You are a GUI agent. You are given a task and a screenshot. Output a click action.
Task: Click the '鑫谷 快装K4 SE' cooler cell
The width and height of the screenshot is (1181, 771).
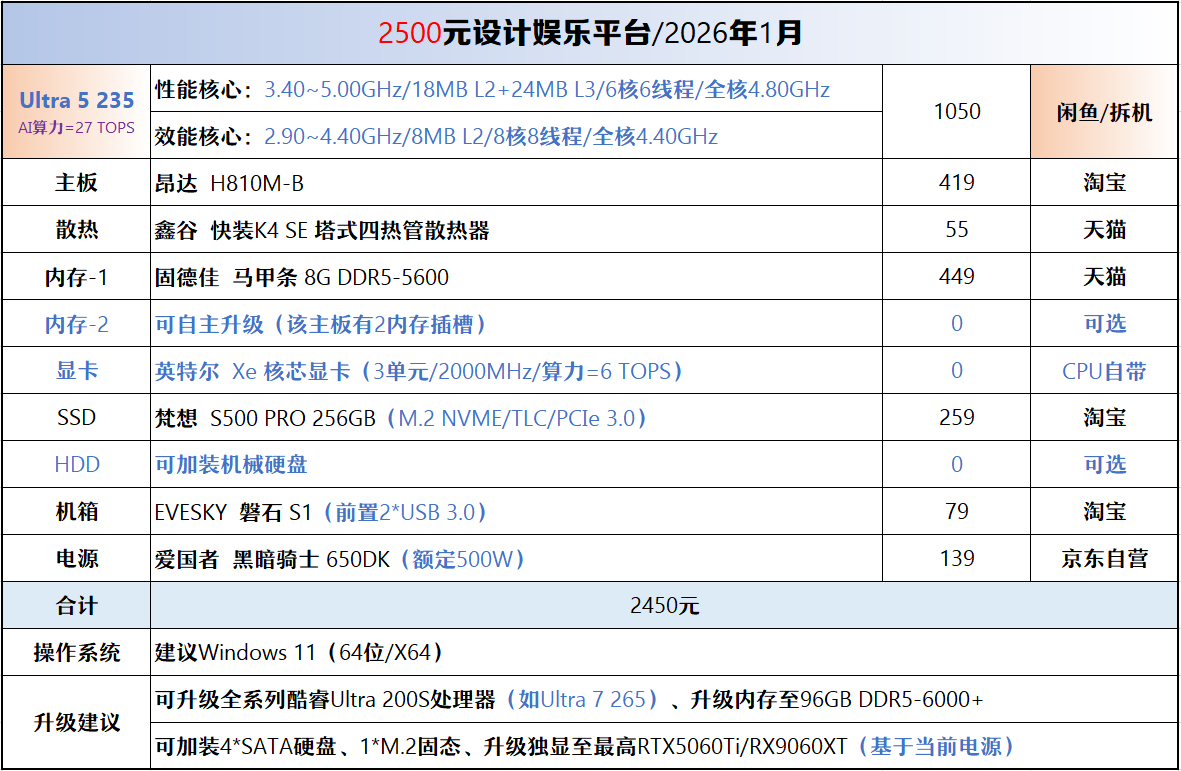coord(516,230)
